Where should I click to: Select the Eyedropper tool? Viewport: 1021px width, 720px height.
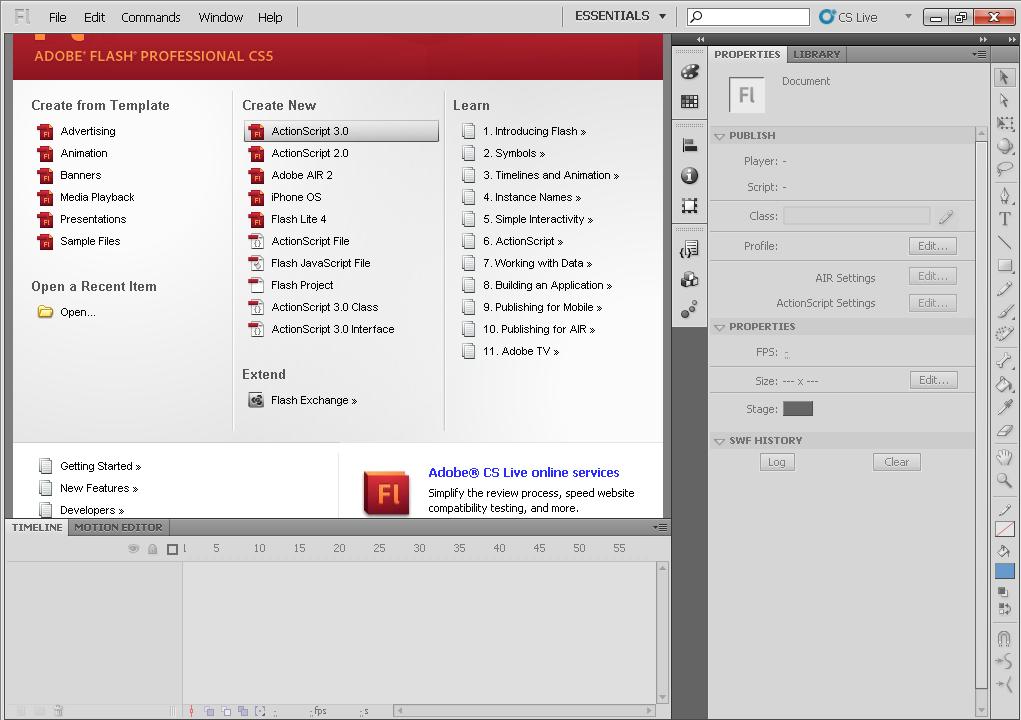click(1005, 407)
